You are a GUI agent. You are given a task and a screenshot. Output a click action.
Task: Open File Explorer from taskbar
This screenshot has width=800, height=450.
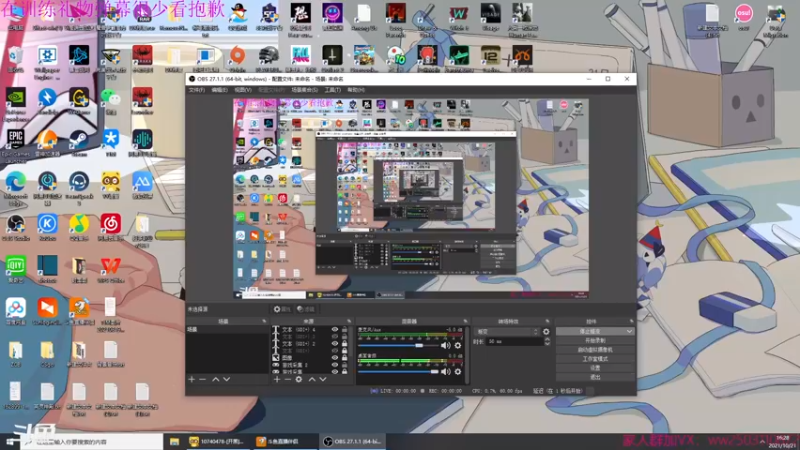(x=174, y=442)
